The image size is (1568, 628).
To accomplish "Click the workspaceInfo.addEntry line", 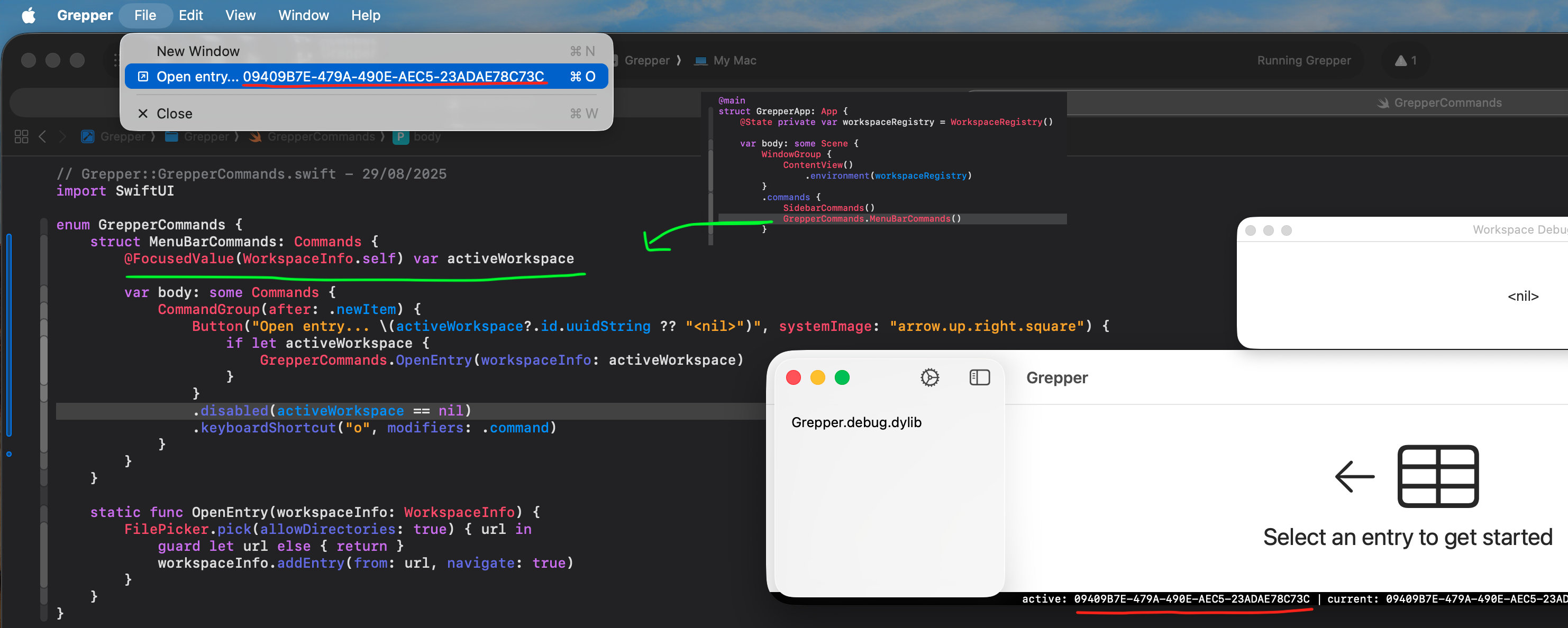I will click(x=366, y=564).
